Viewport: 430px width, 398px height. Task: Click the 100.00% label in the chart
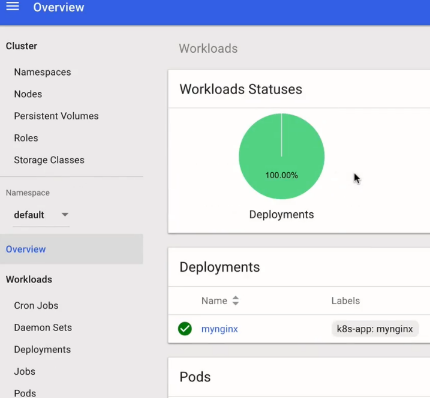tap(282, 175)
